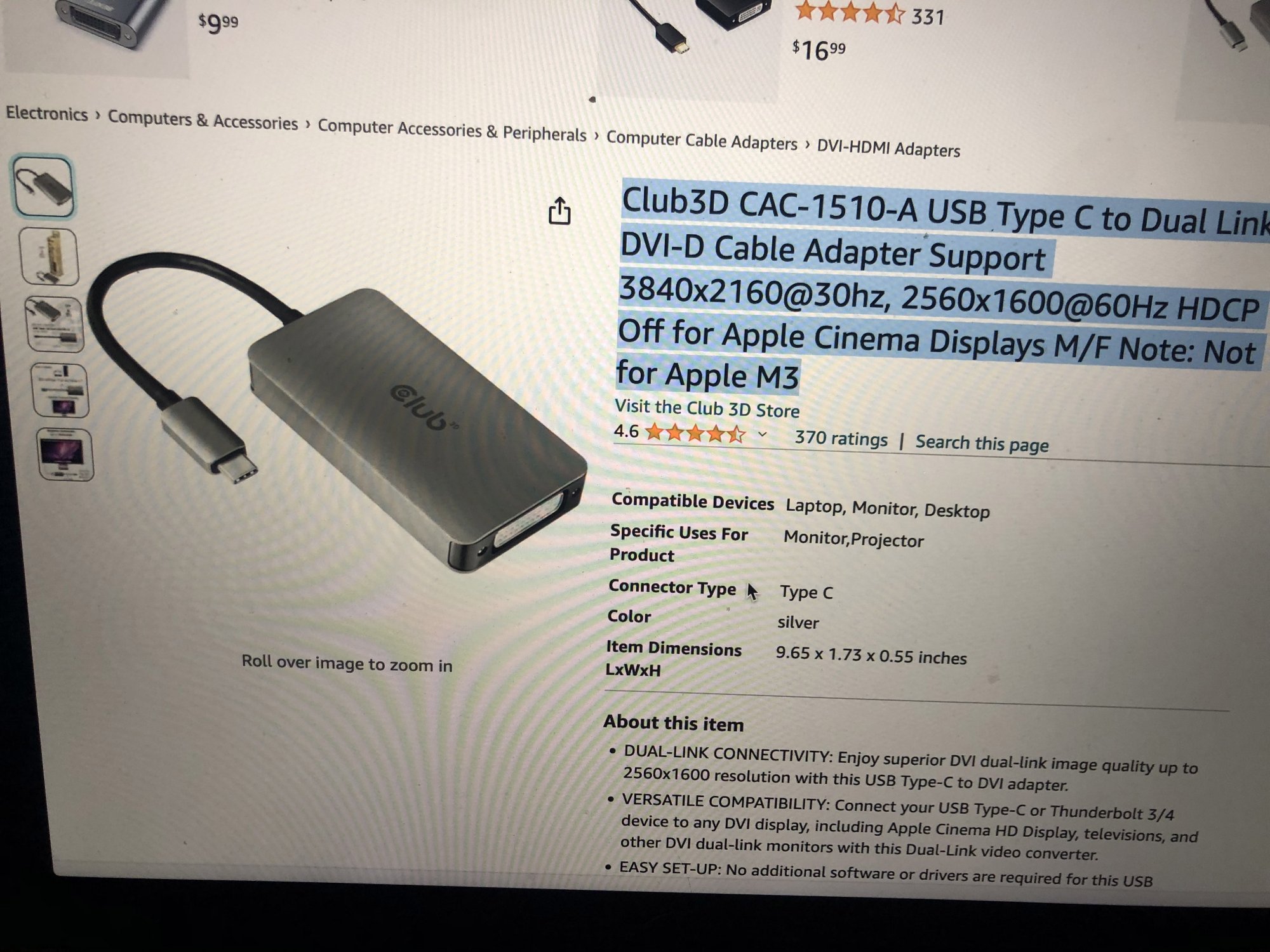Image resolution: width=1270 pixels, height=952 pixels.
Task: Expand the star rating dropdown chevron
Action: pyautogui.click(x=763, y=435)
